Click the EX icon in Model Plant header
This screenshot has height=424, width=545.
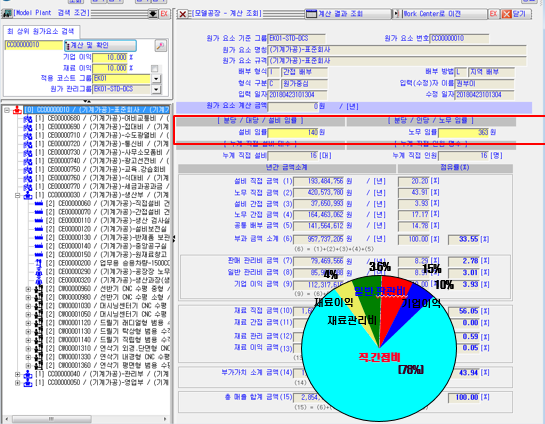[164, 14]
